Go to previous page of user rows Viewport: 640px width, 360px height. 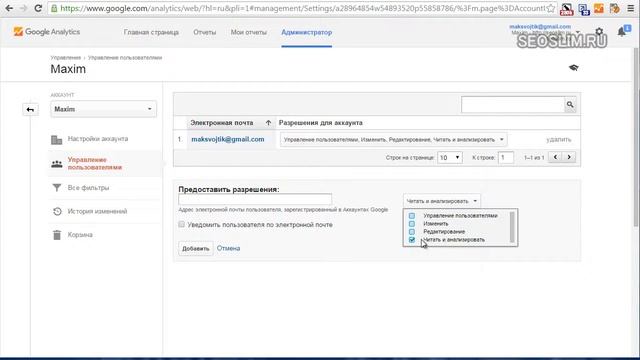555,157
